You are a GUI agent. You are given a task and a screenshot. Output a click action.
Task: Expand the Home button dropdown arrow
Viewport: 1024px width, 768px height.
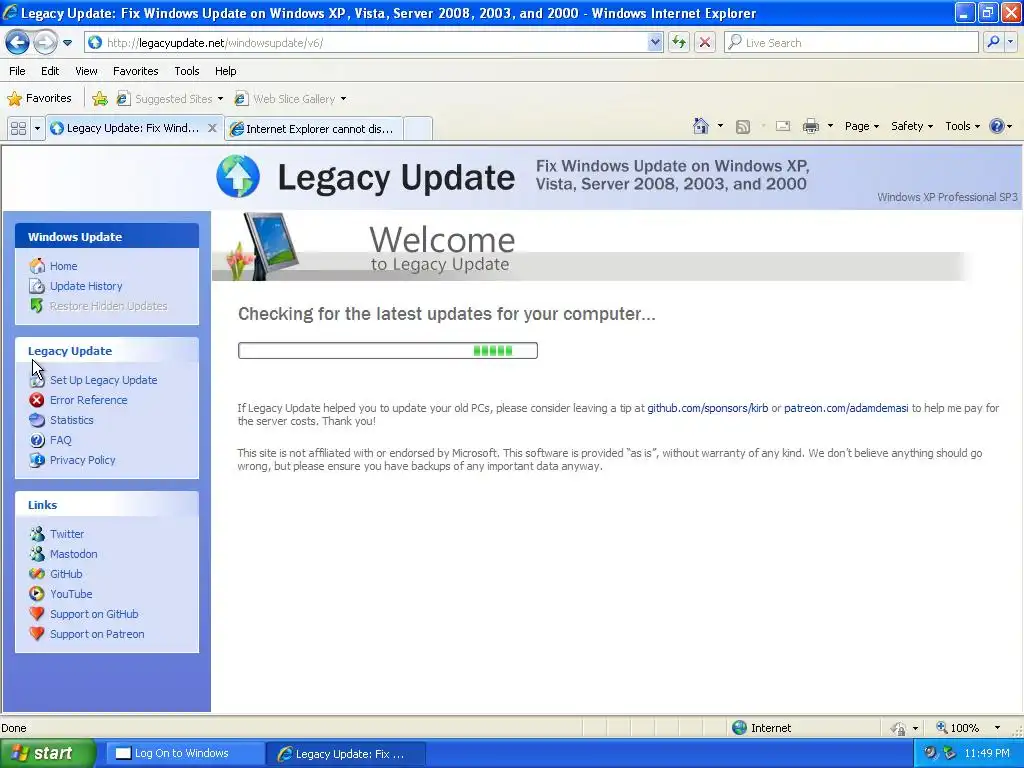720,126
